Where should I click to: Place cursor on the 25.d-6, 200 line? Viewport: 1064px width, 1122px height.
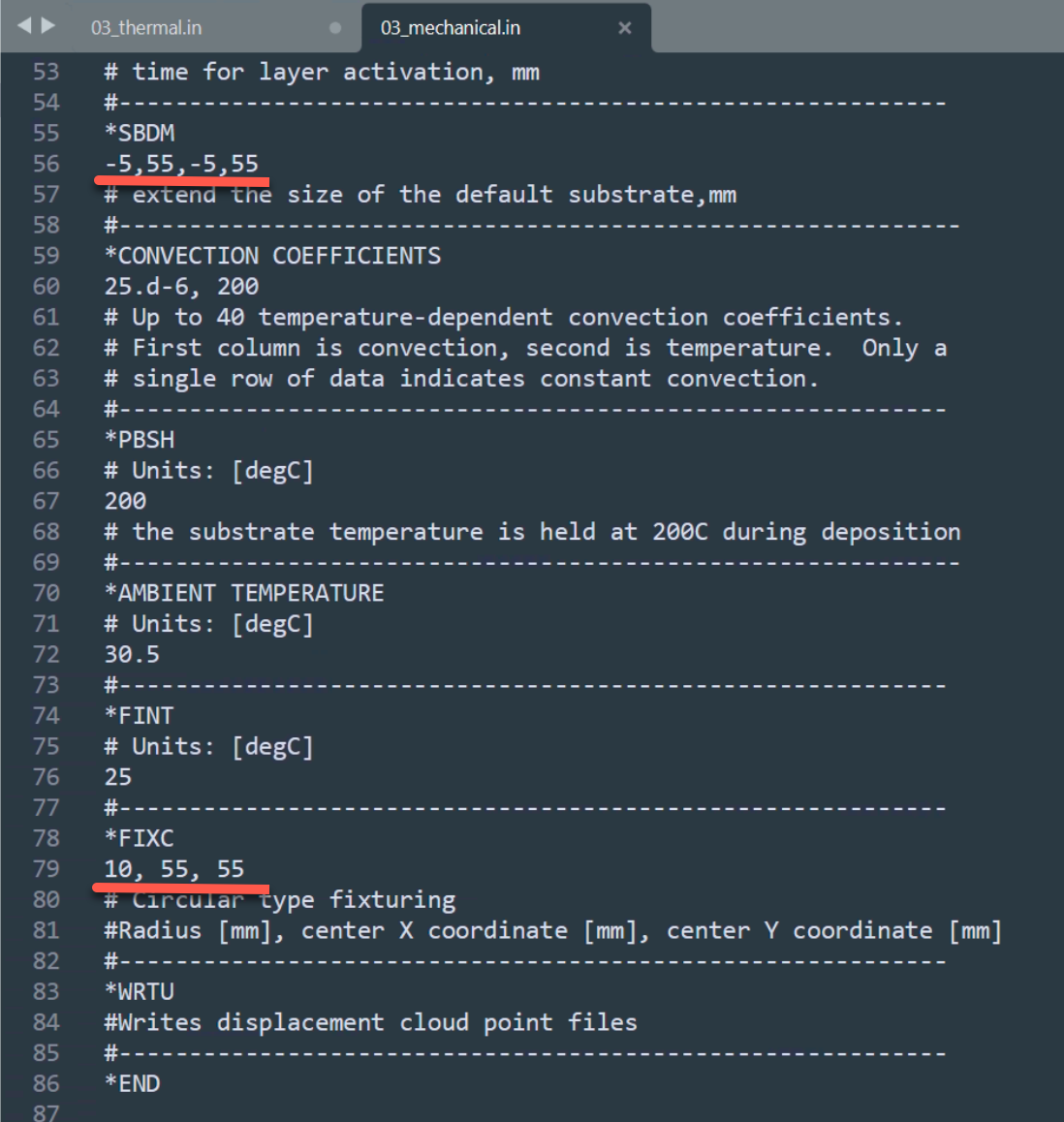coord(182,287)
